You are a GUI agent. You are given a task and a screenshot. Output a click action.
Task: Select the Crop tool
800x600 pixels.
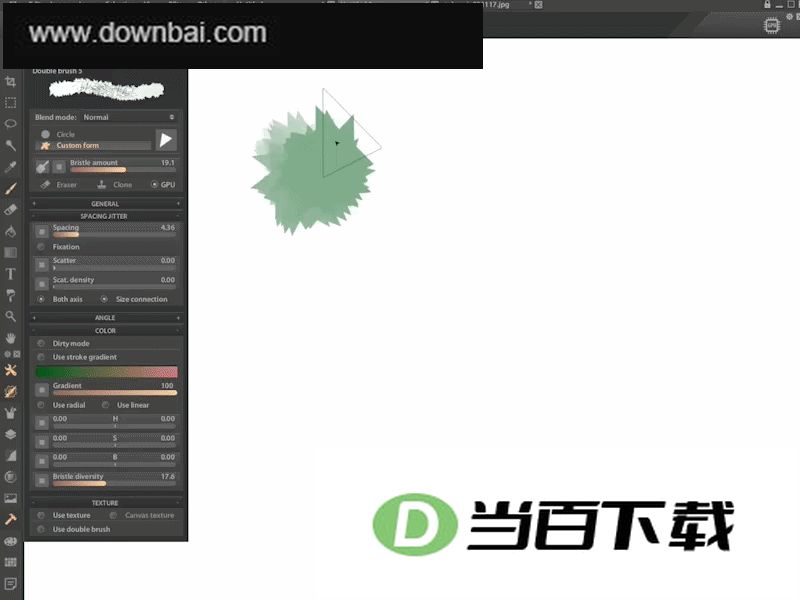[10, 82]
